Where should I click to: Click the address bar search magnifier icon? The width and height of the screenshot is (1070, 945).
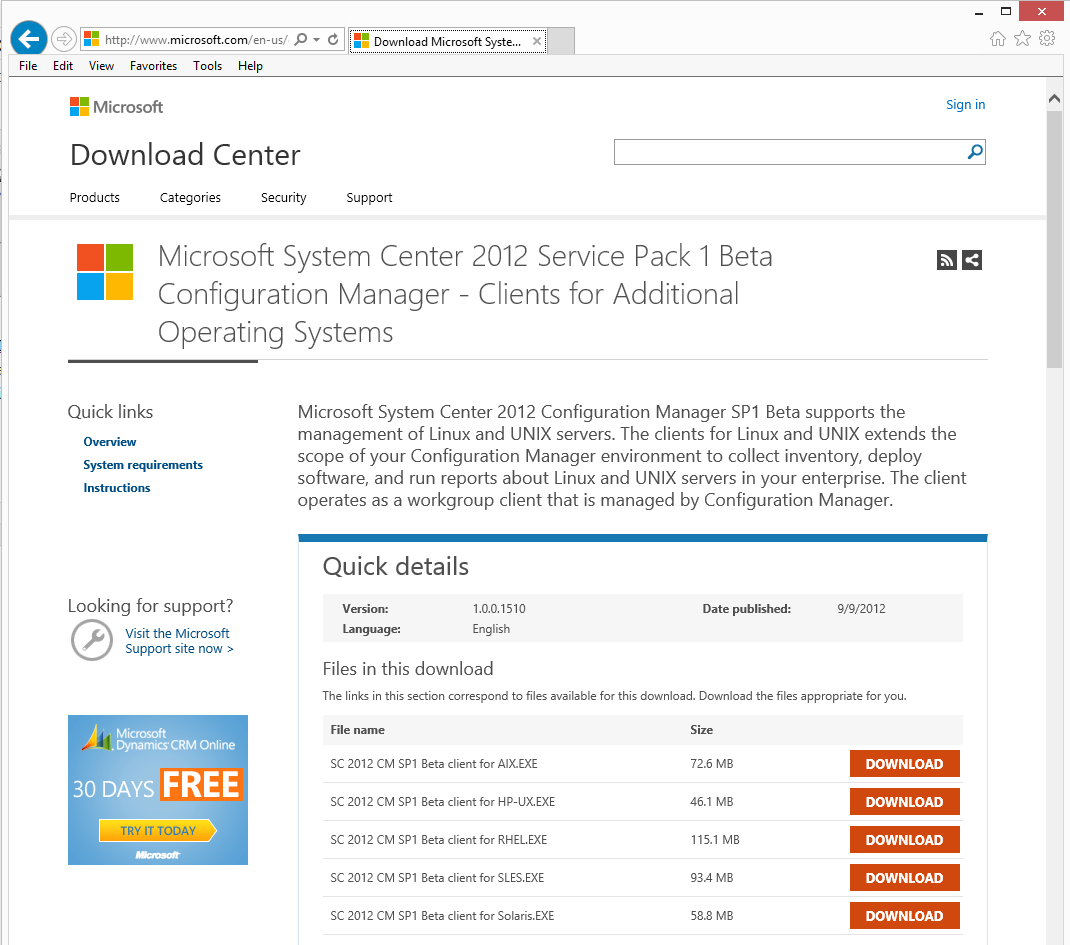tap(300, 40)
